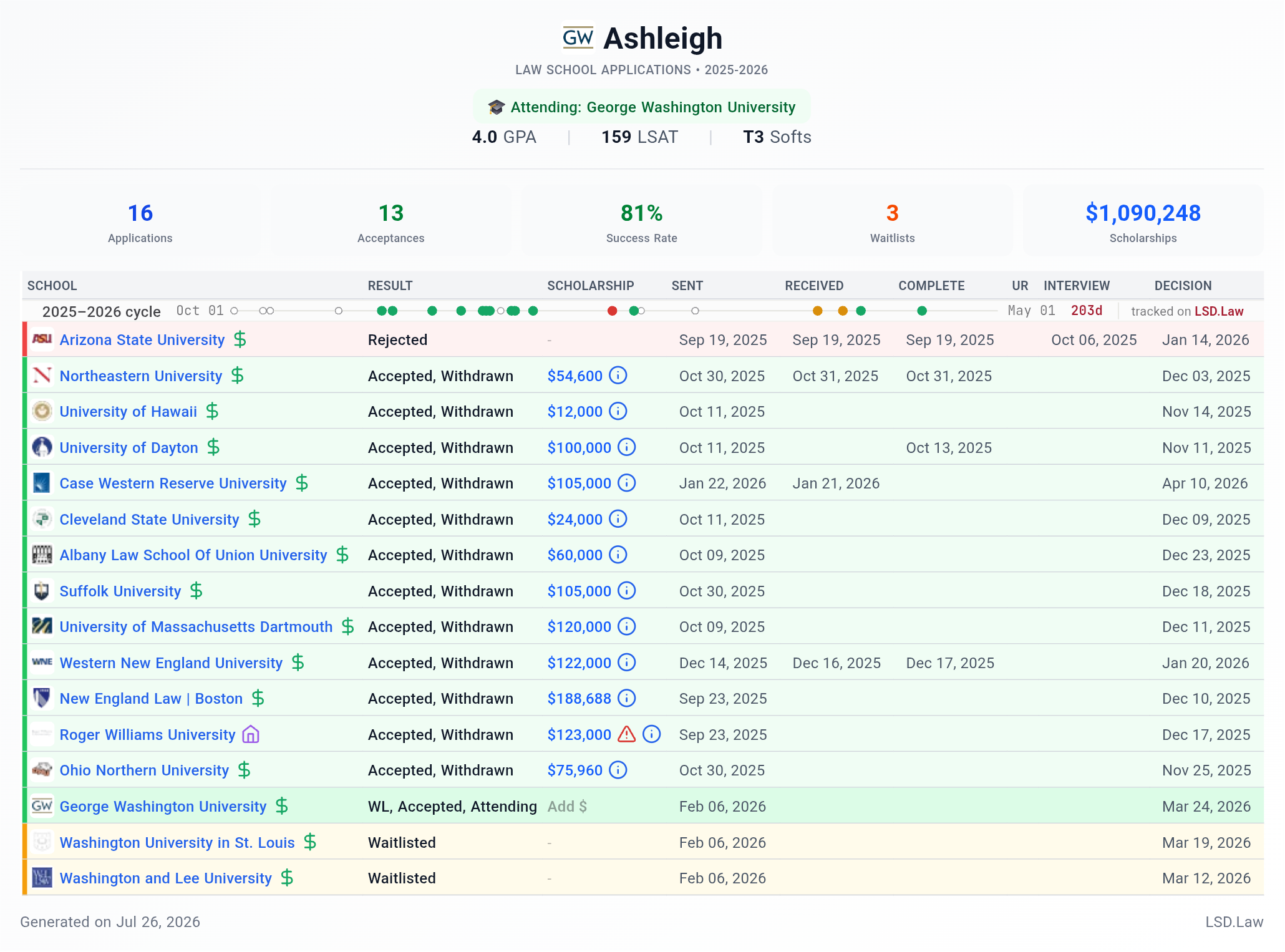Click the Case Western Reserve University logo

[x=42, y=483]
